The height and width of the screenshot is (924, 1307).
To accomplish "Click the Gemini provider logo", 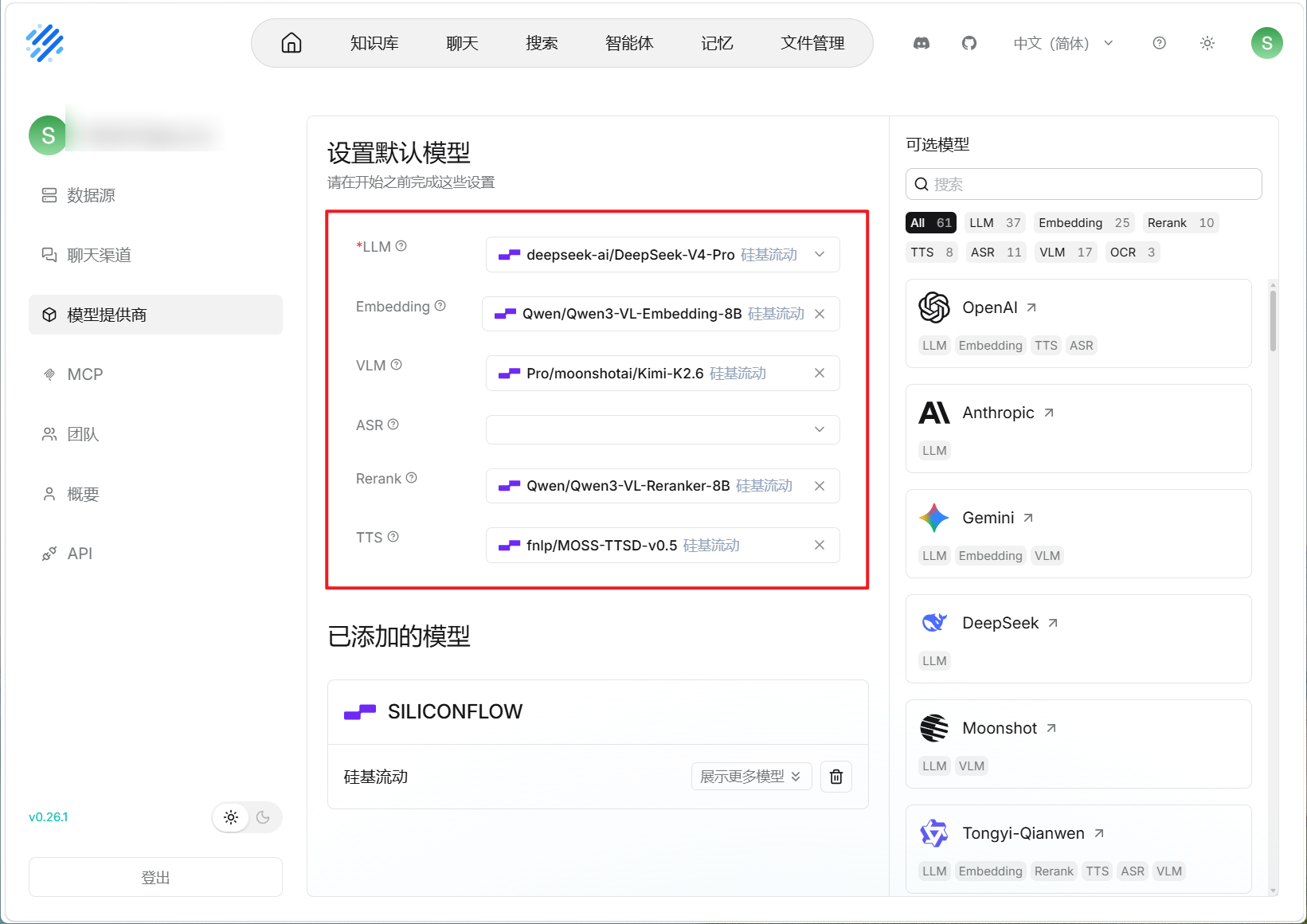I will [x=934, y=518].
